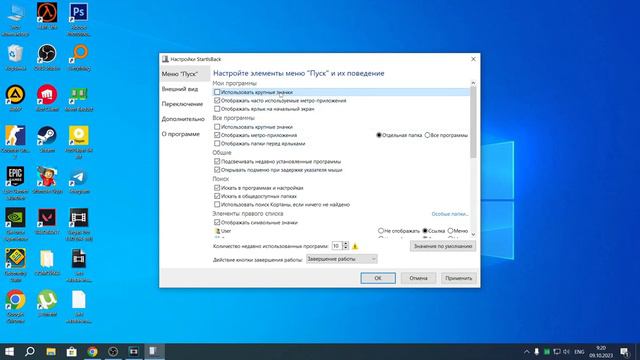Click the settings list scrollbar up arrow
The height and width of the screenshot is (360, 640).
pyautogui.click(x=473, y=83)
